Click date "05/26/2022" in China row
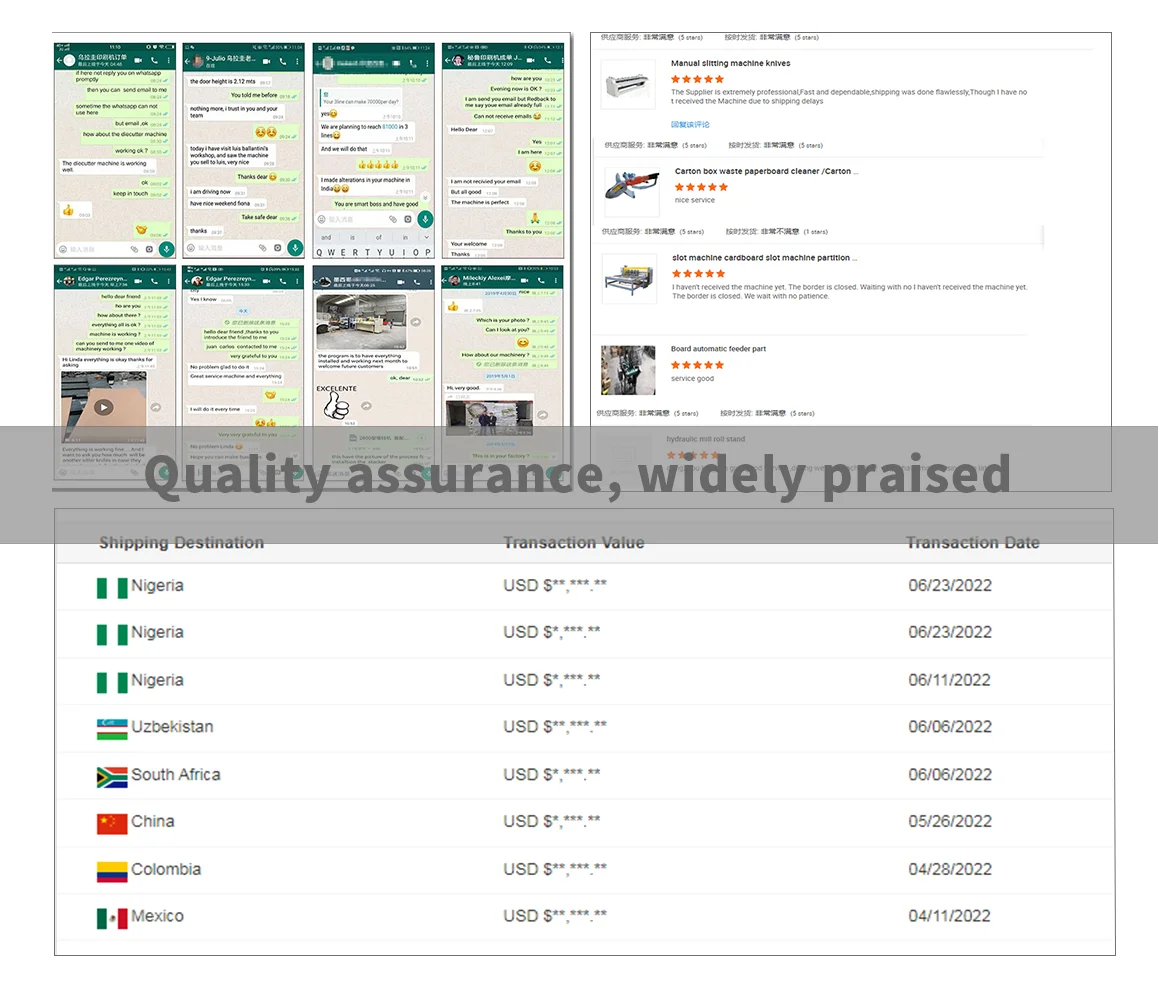 [x=950, y=821]
